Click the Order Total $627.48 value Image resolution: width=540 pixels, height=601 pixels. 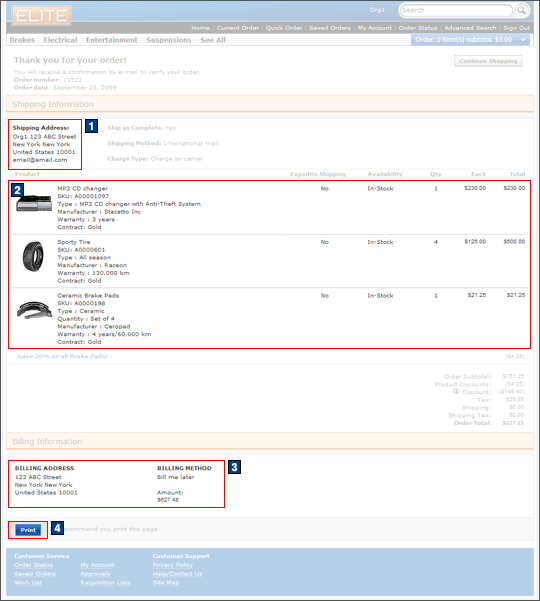click(513, 423)
